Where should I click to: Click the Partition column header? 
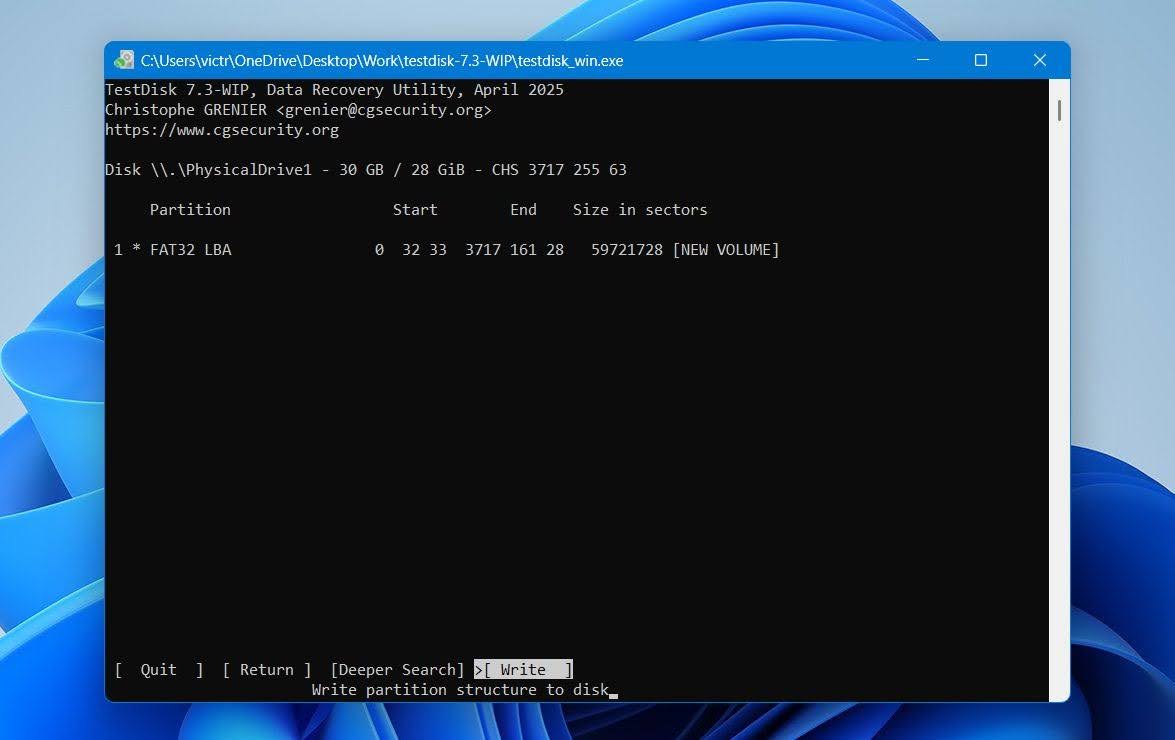[x=190, y=210]
